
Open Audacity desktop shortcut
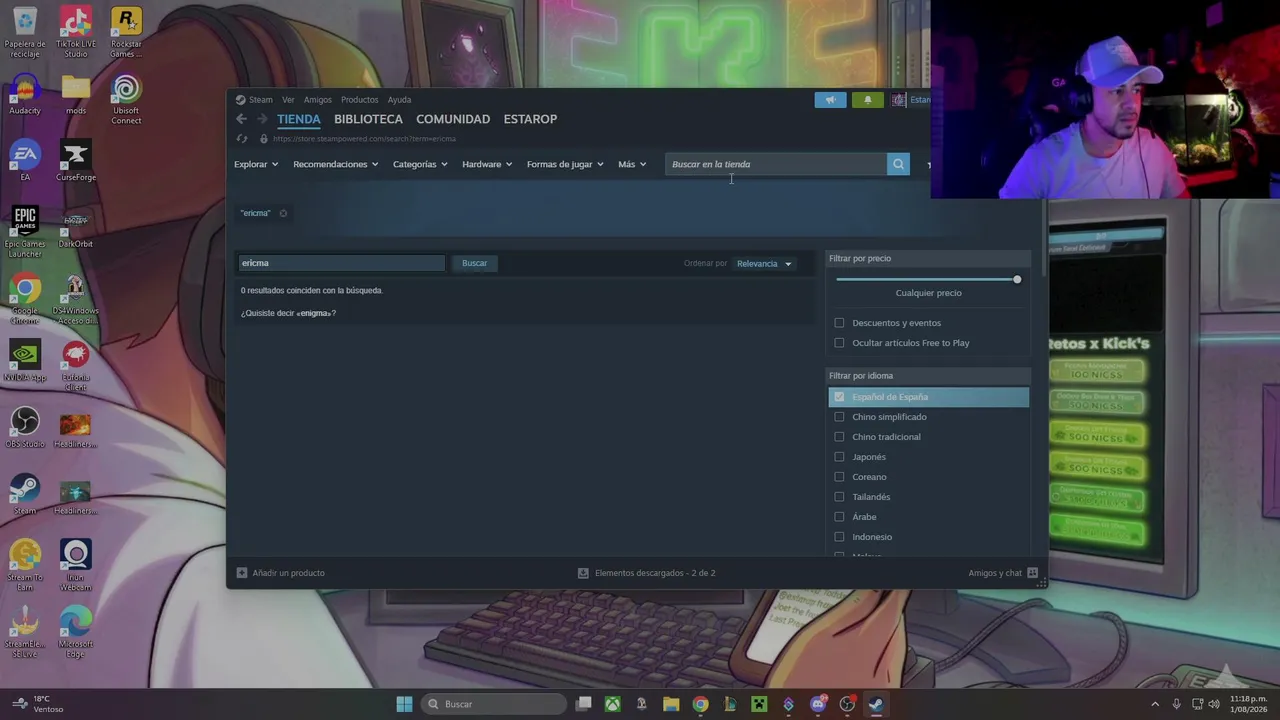(25, 96)
